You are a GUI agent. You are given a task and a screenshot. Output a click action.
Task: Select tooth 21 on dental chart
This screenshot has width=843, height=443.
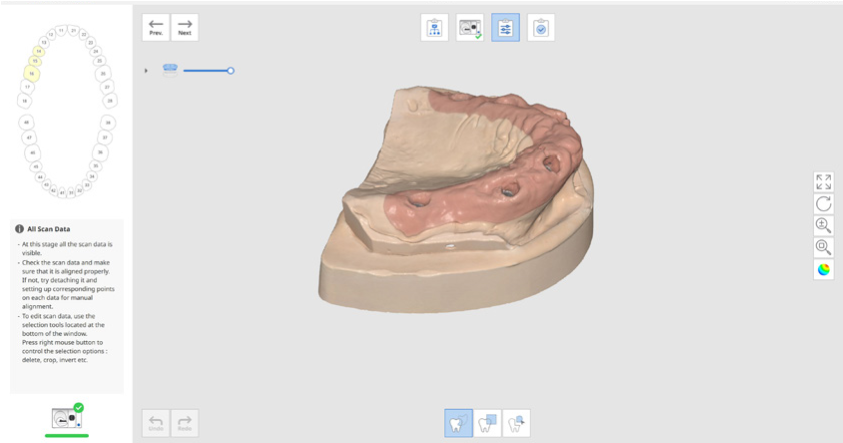(73, 31)
